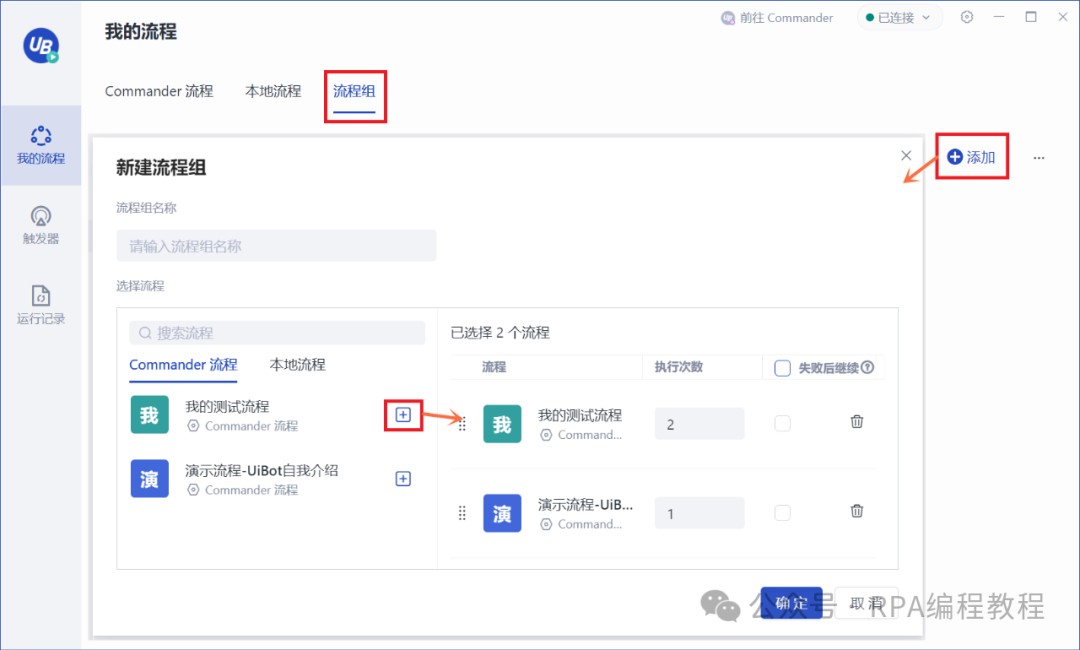Image resolution: width=1080 pixels, height=650 pixels.
Task: Open the 触发器 sidebar section
Action: tap(41, 226)
